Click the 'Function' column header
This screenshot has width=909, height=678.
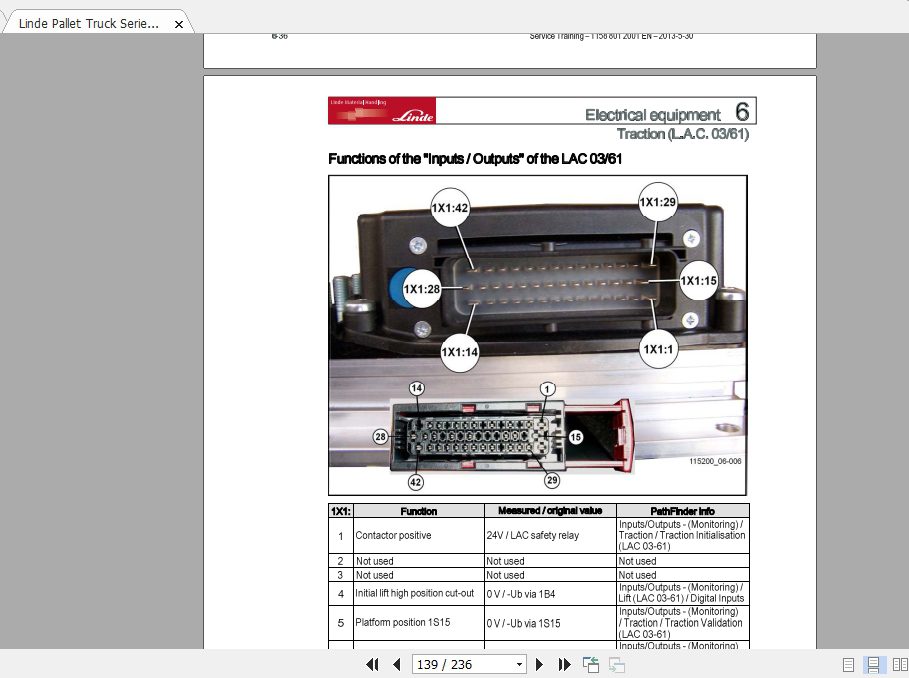[419, 511]
